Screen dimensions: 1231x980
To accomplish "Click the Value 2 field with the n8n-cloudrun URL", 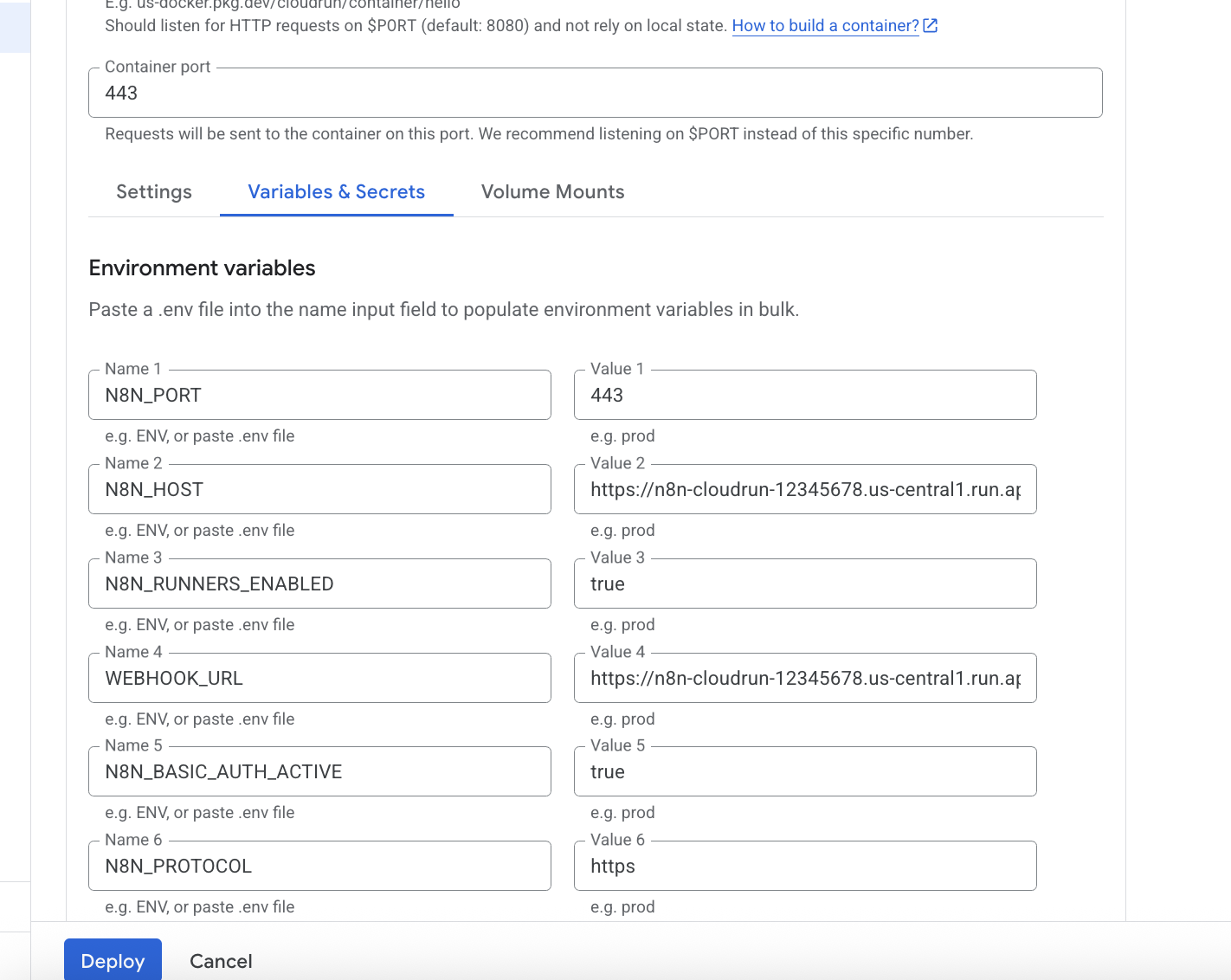I will [805, 489].
